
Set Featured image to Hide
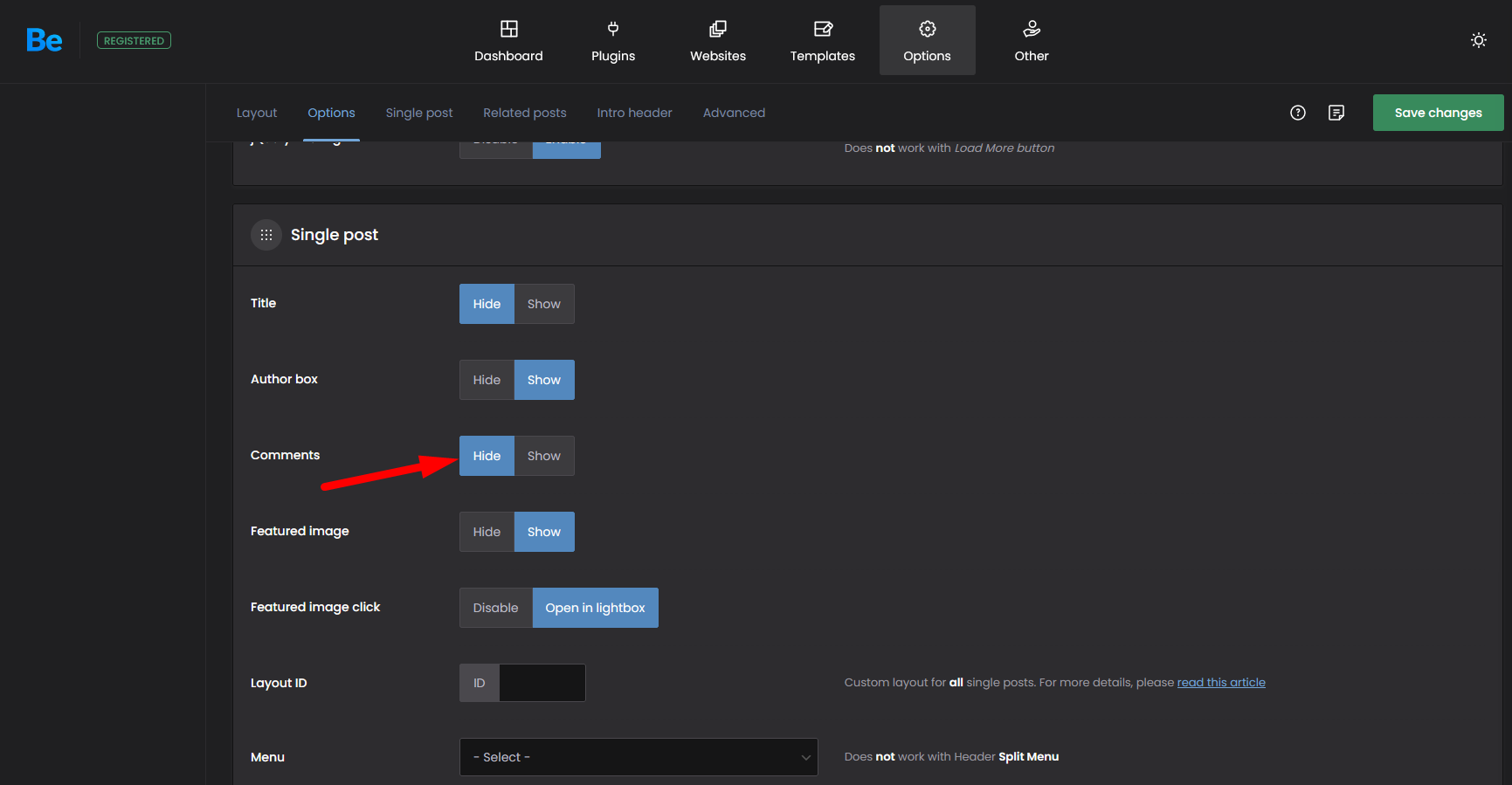(487, 532)
